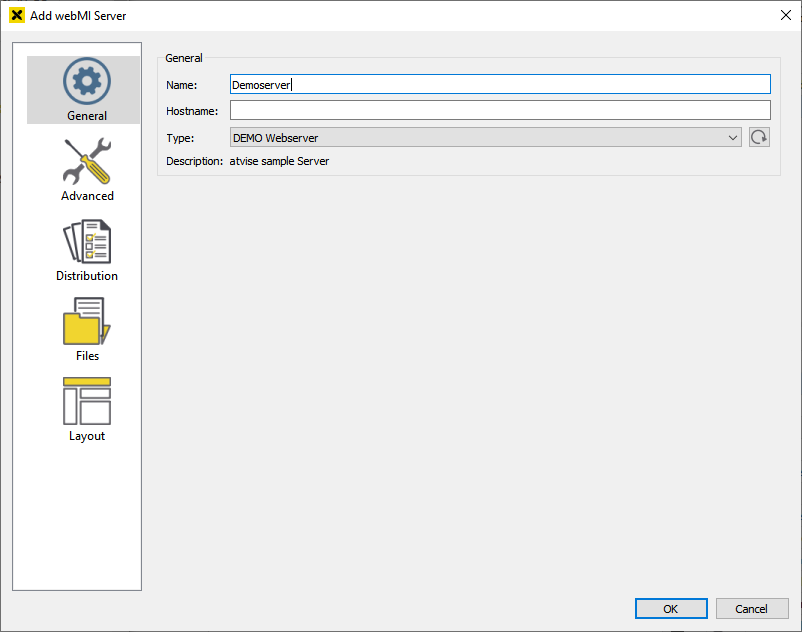Close the Add webMI Server dialog
This screenshot has width=802, height=632.
pos(784,15)
